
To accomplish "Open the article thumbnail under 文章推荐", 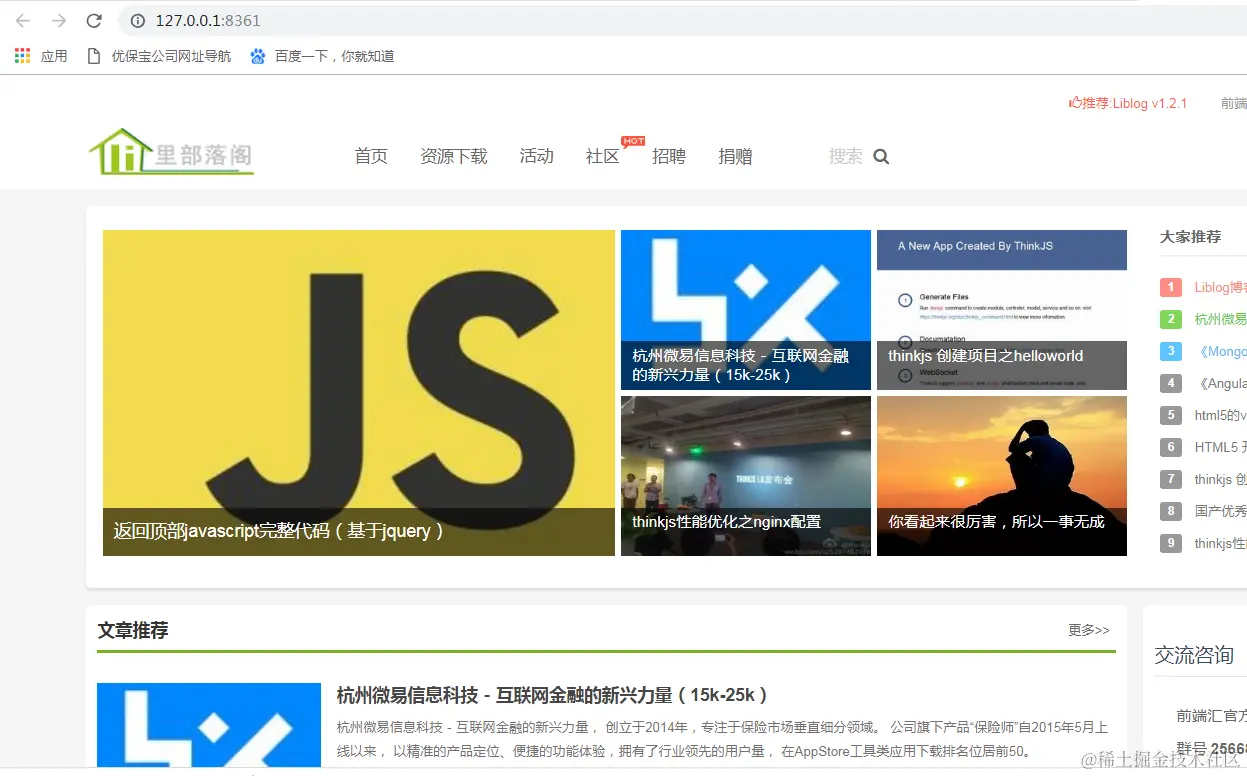I will pyautogui.click(x=209, y=725).
